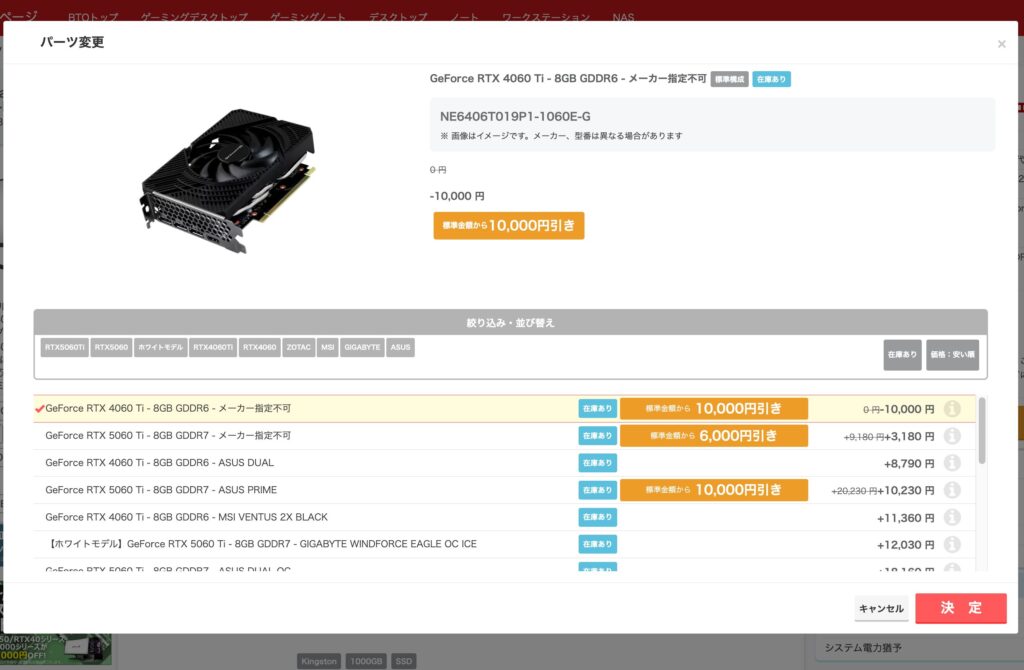Click the parts list vertical scrollbar

click(x=981, y=432)
